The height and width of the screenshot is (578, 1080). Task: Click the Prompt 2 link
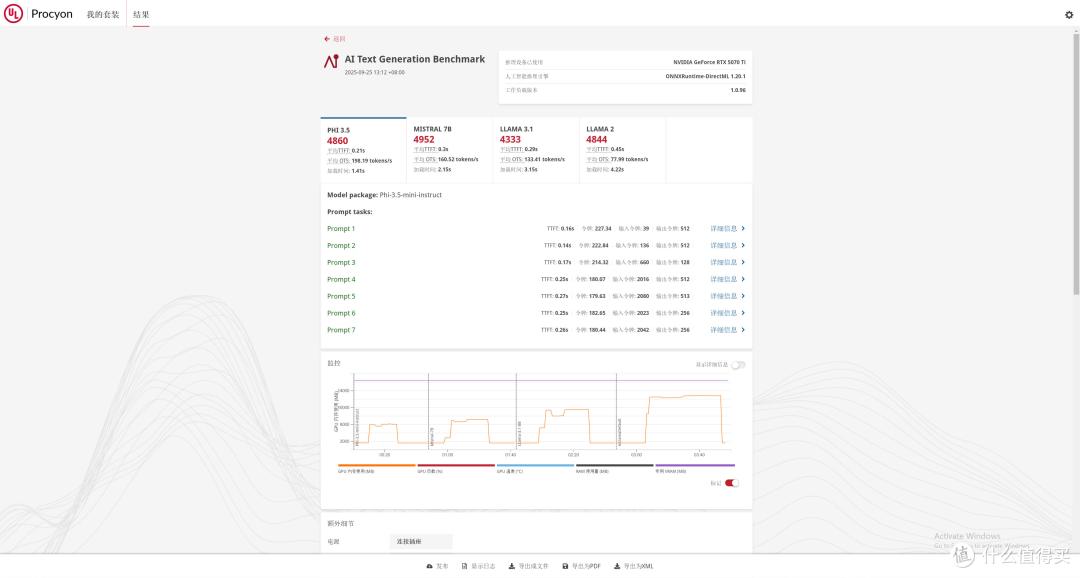pos(341,246)
